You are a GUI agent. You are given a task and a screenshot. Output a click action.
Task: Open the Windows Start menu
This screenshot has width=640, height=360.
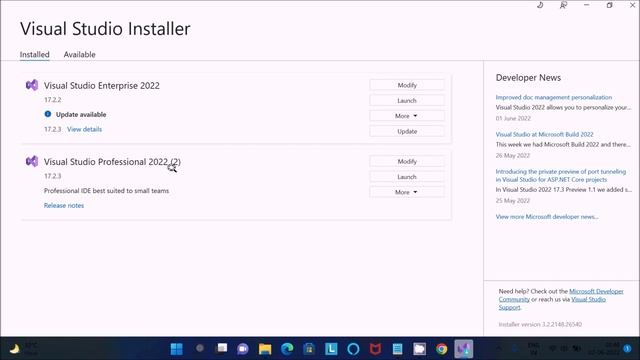[176, 349]
